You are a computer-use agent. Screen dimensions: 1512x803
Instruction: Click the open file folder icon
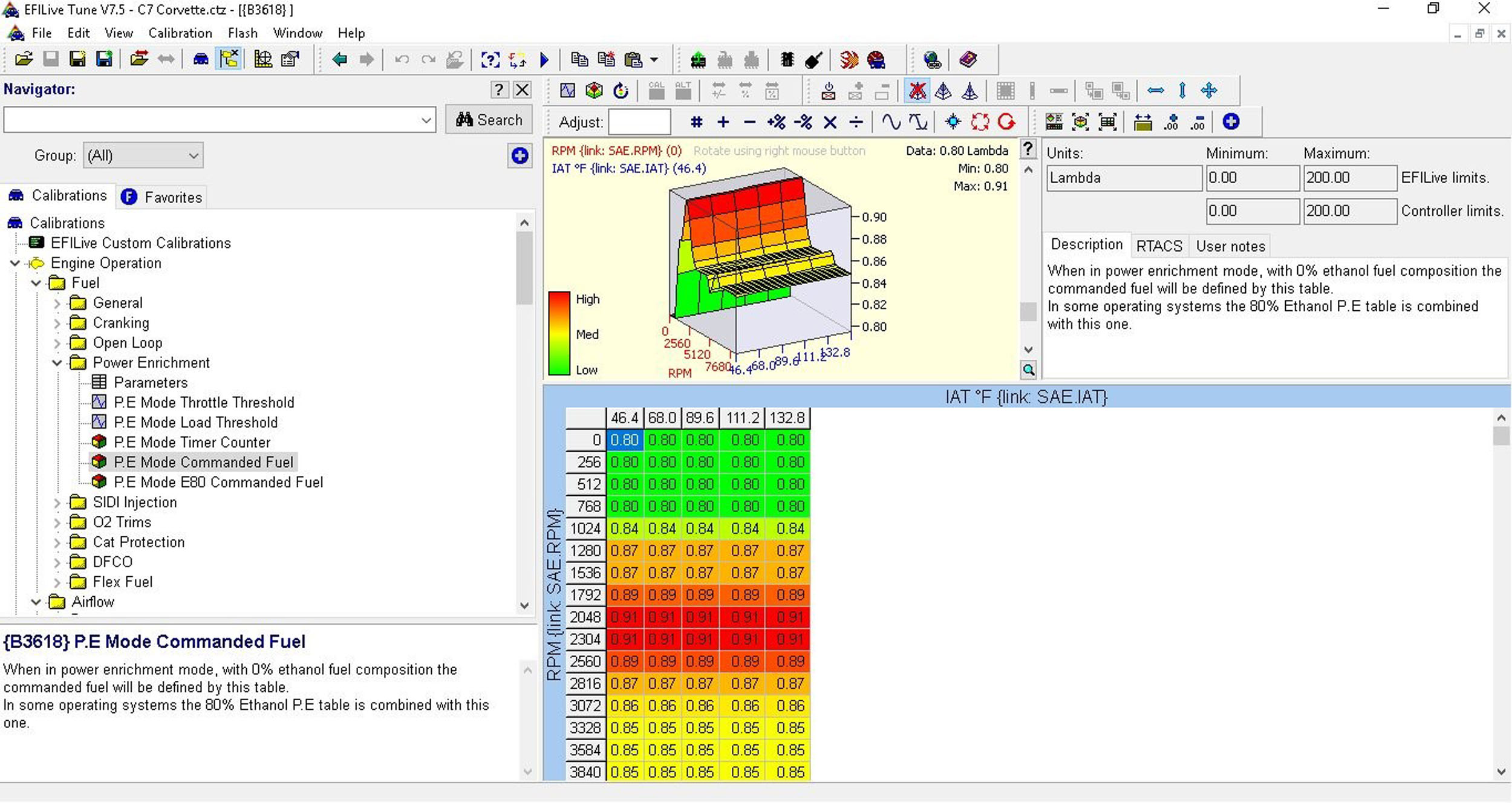pos(24,59)
